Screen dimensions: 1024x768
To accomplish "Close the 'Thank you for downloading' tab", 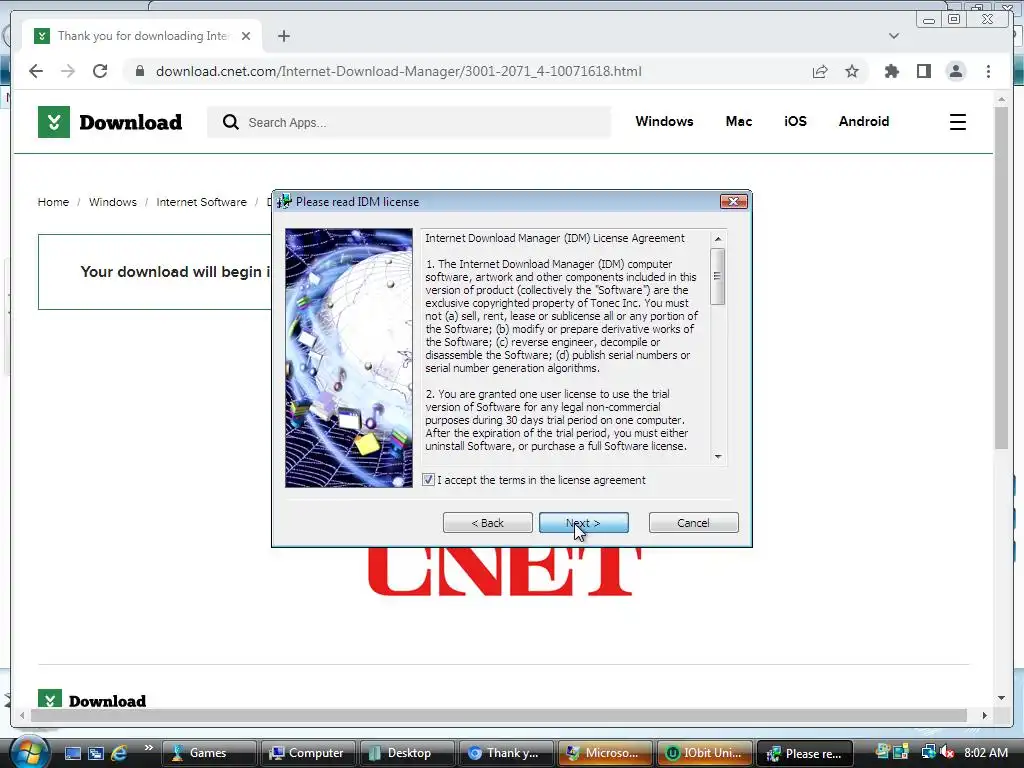I will coord(246,36).
